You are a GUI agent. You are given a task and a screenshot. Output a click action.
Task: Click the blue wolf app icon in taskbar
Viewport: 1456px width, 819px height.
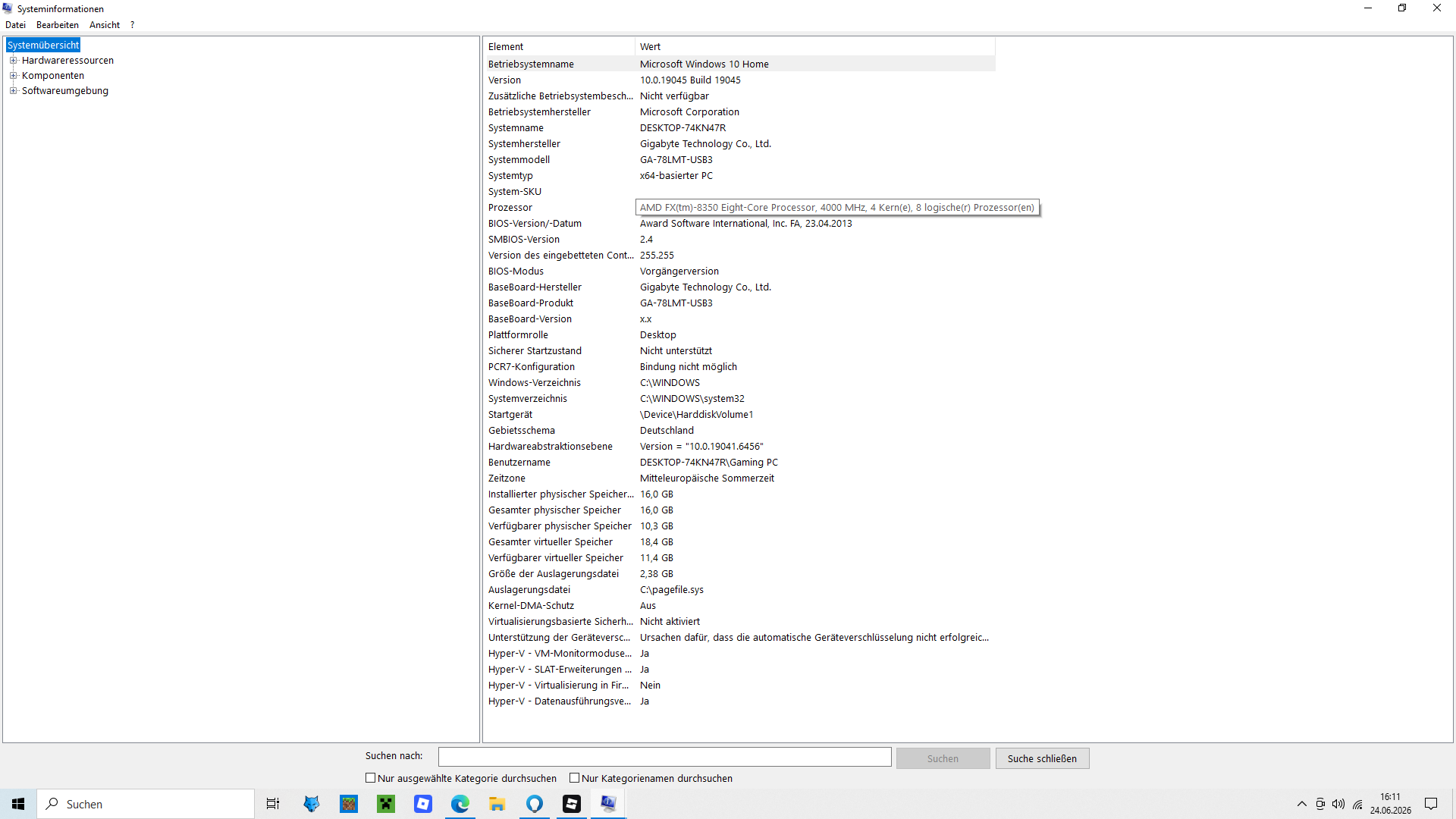pos(312,804)
